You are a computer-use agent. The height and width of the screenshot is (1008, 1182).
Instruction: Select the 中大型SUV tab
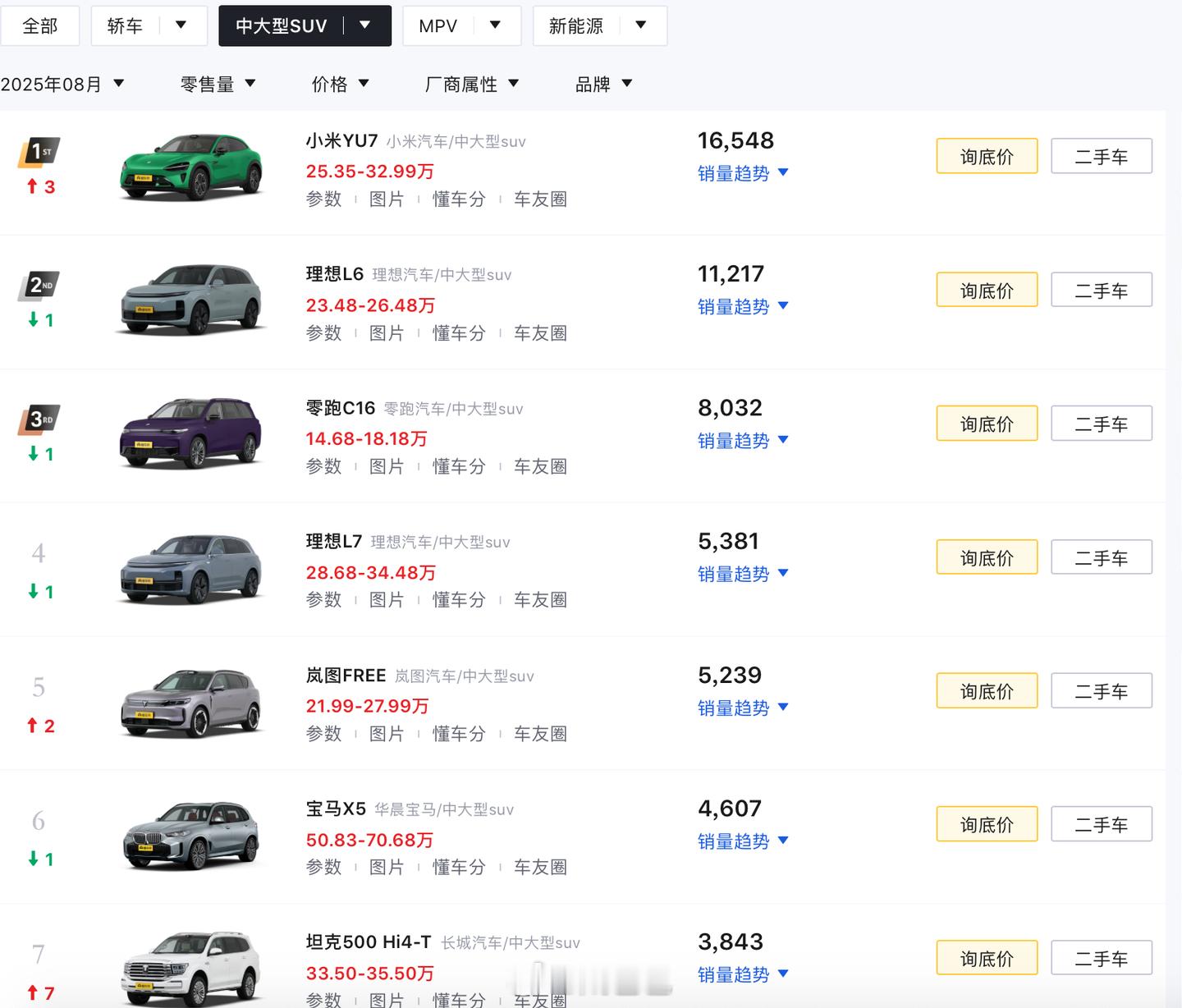tap(281, 26)
